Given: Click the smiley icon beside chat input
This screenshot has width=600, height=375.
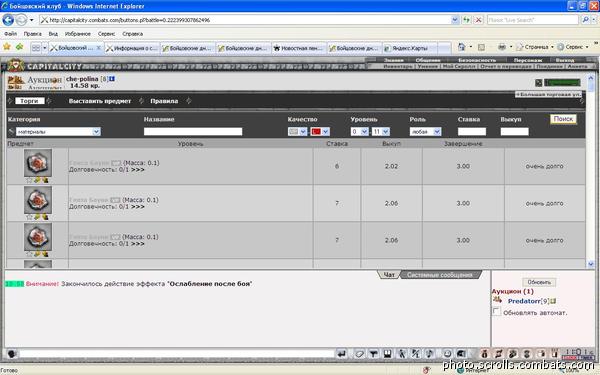Looking at the screenshot, I should tap(11, 354).
